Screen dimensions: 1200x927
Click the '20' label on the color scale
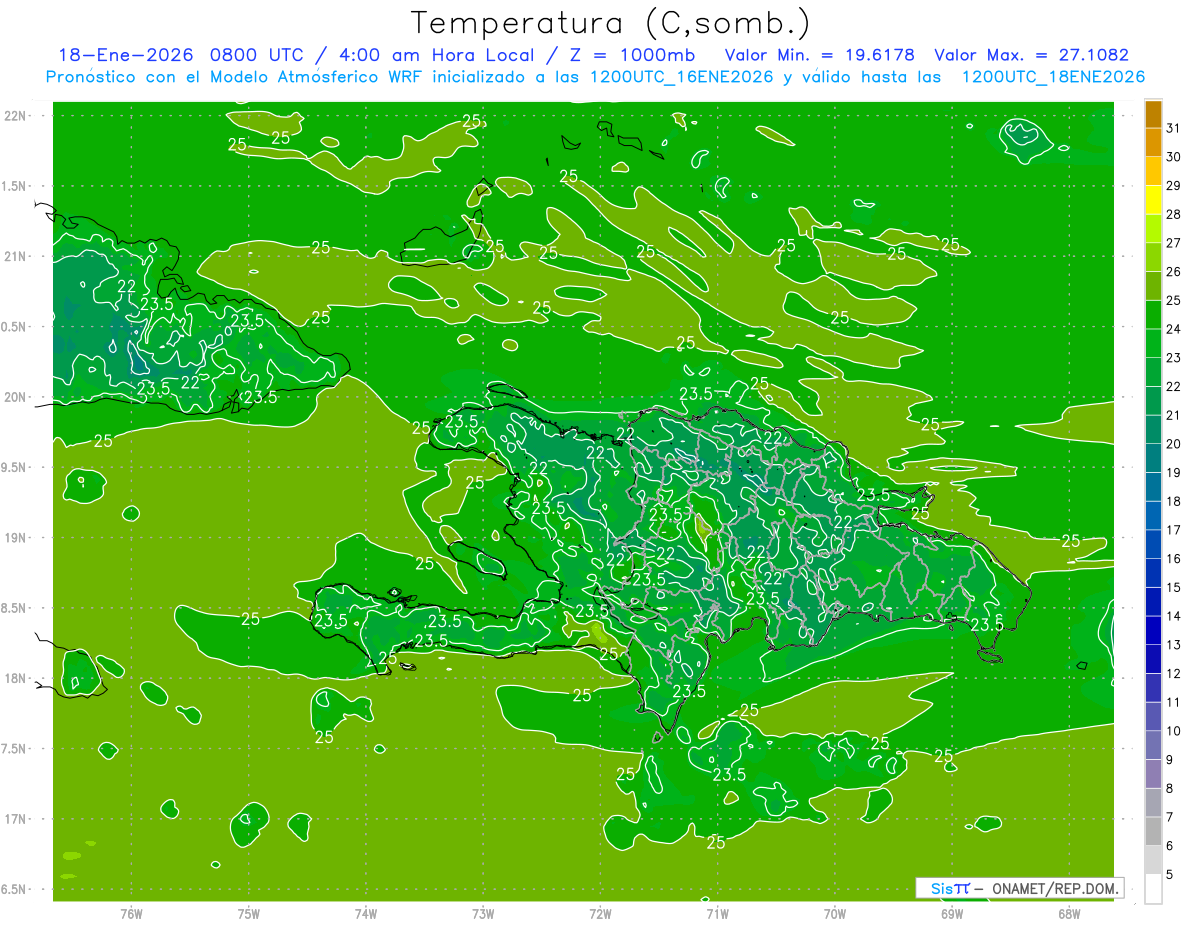(1174, 444)
